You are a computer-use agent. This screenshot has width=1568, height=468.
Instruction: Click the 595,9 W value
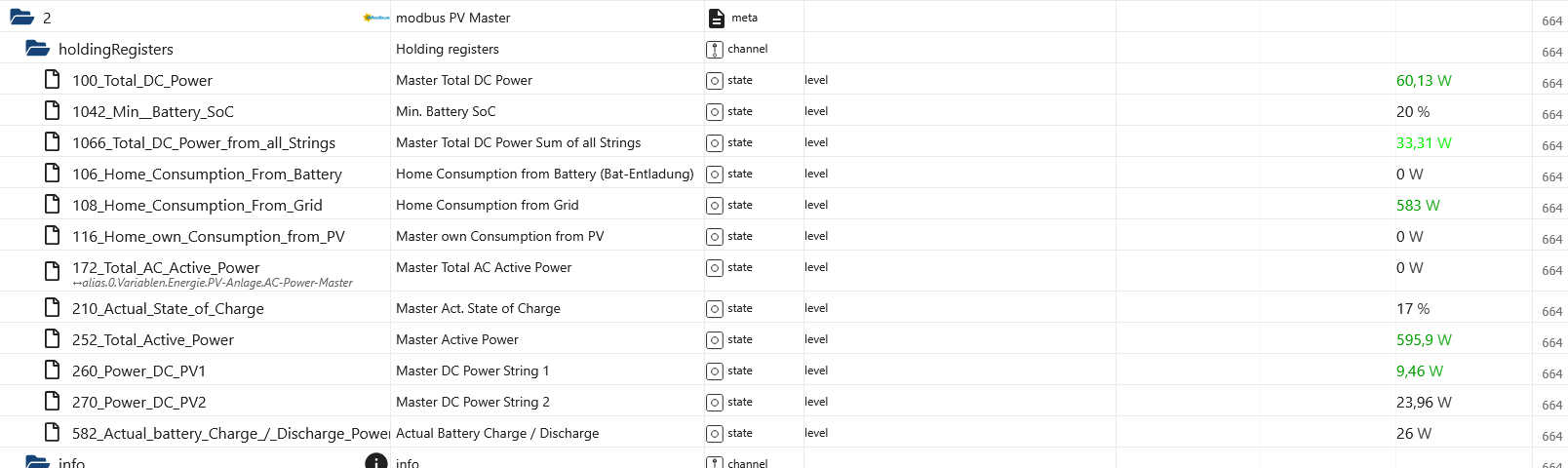coord(1423,339)
